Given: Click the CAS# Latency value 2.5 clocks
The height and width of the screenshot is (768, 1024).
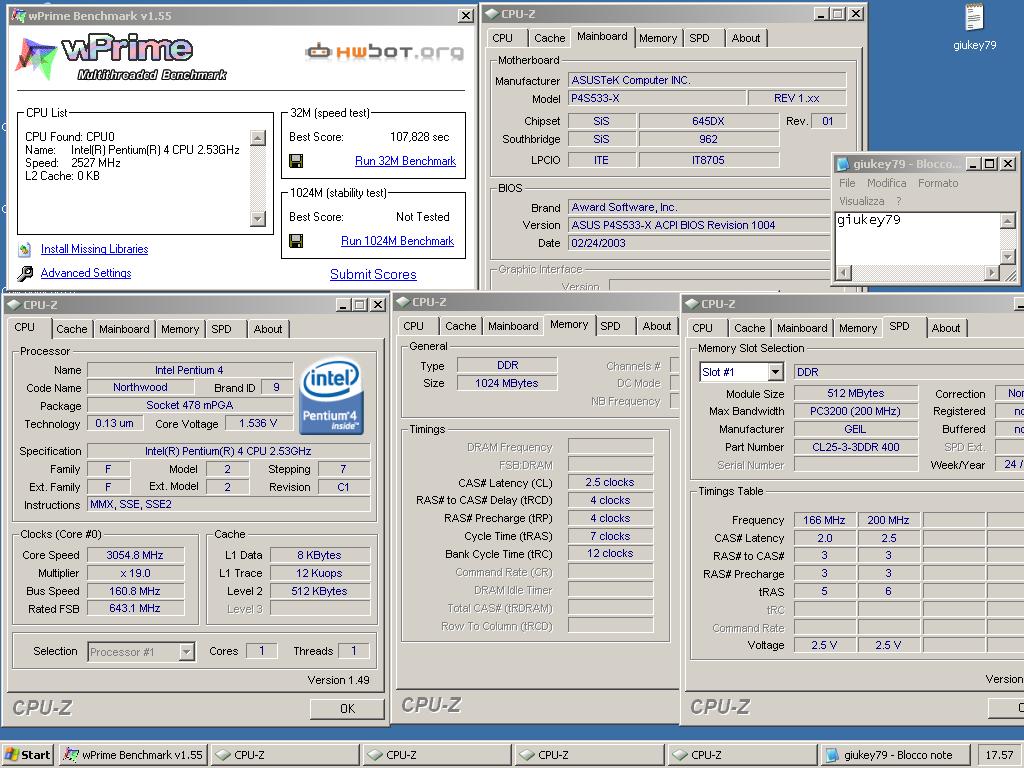Looking at the screenshot, I should click(610, 482).
